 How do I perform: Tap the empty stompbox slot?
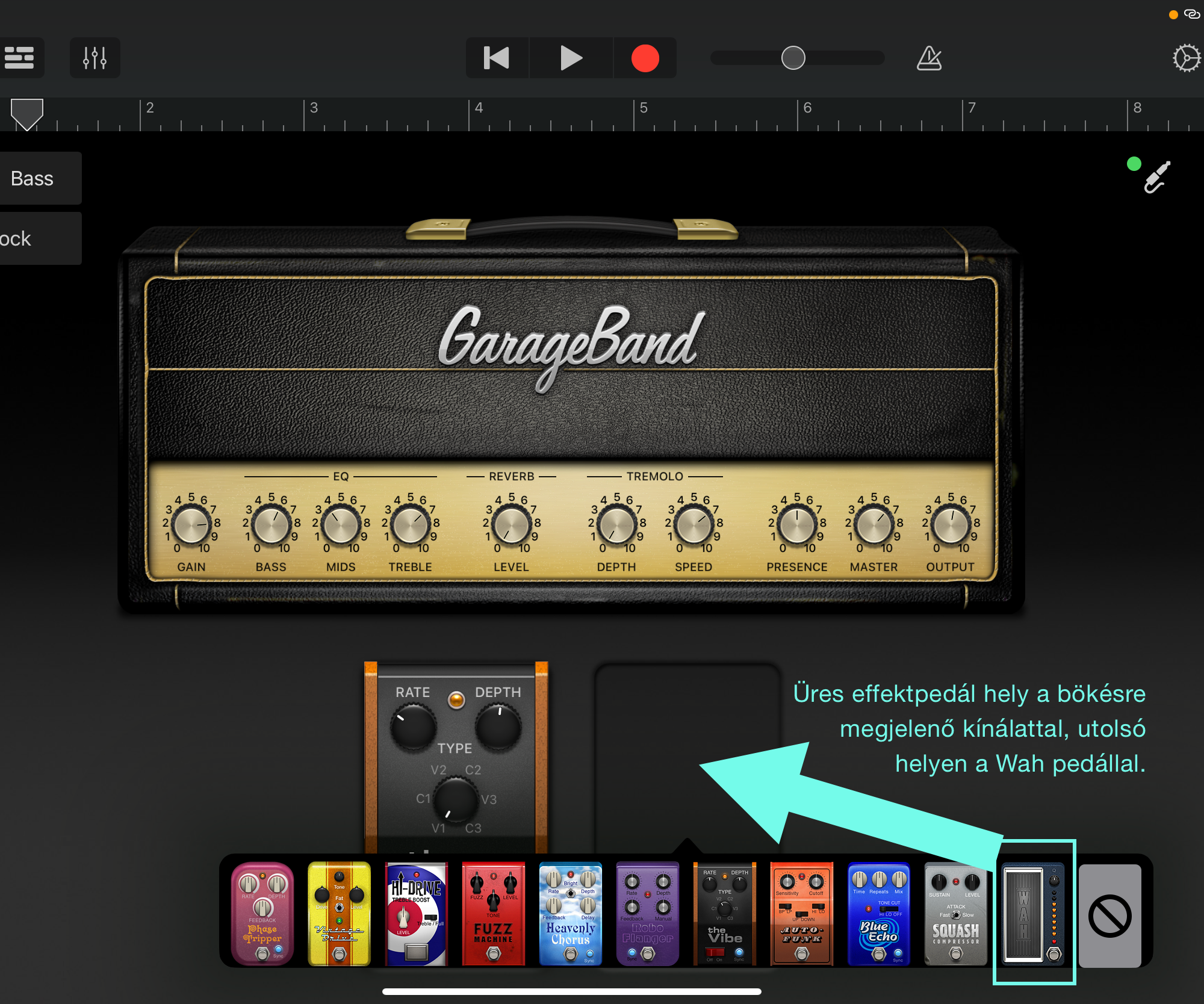click(687, 757)
